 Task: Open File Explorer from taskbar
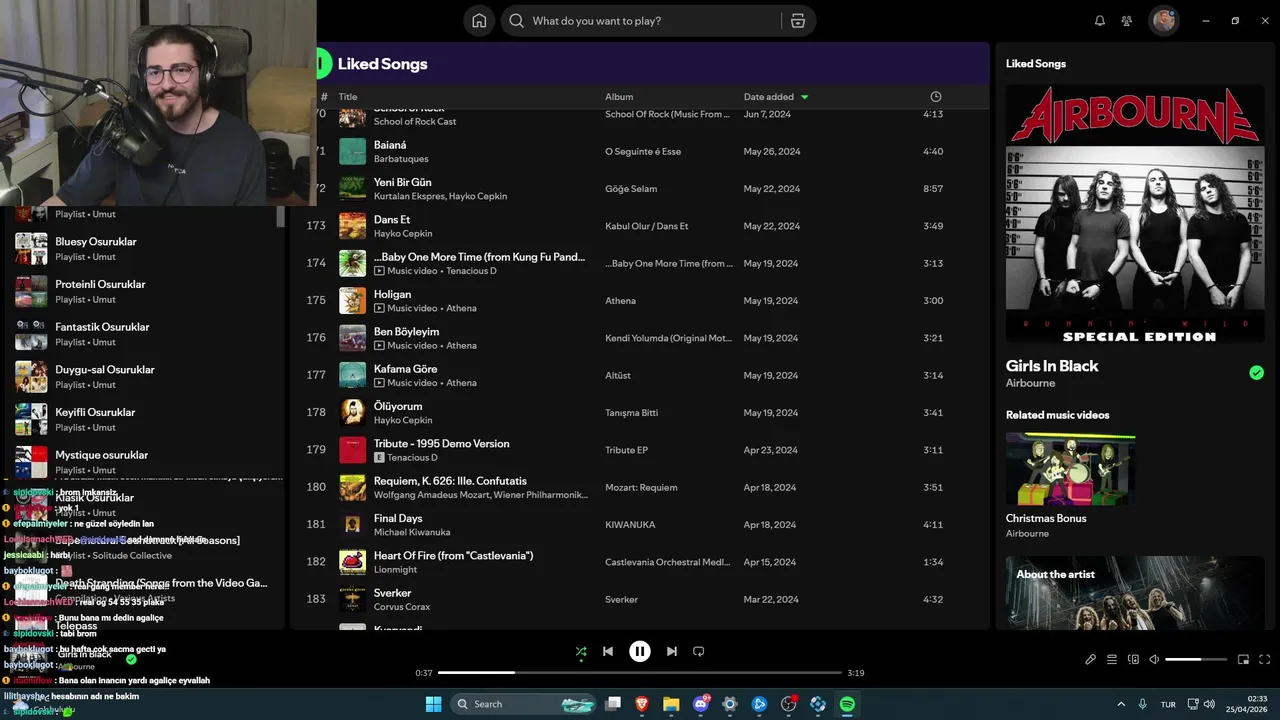[671, 704]
